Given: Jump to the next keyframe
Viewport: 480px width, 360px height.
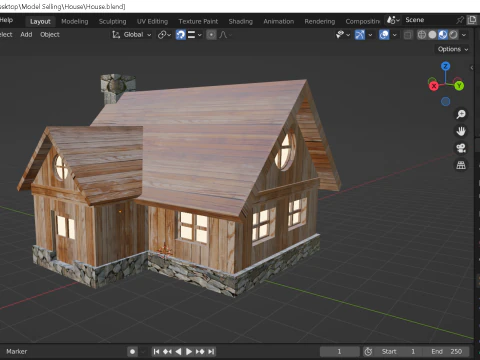Looking at the screenshot, I should coord(200,351).
